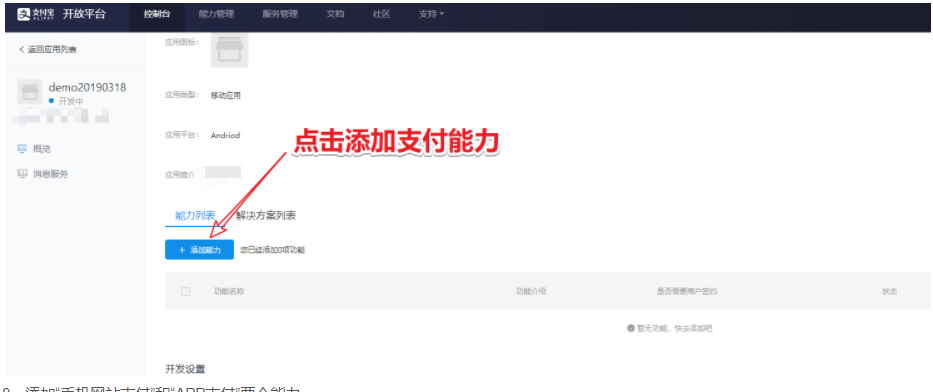
Task: Toggle the select-all checkbox in table header
Action: [x=186, y=291]
